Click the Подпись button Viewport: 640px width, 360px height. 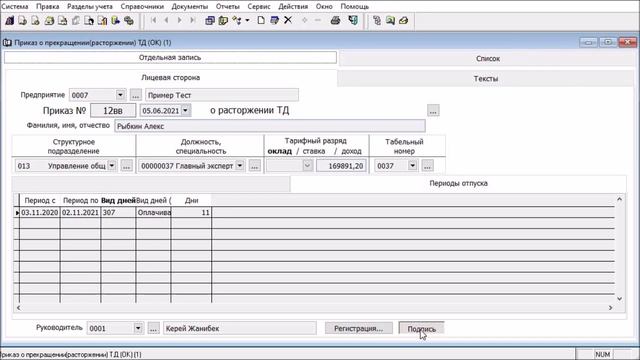click(421, 329)
